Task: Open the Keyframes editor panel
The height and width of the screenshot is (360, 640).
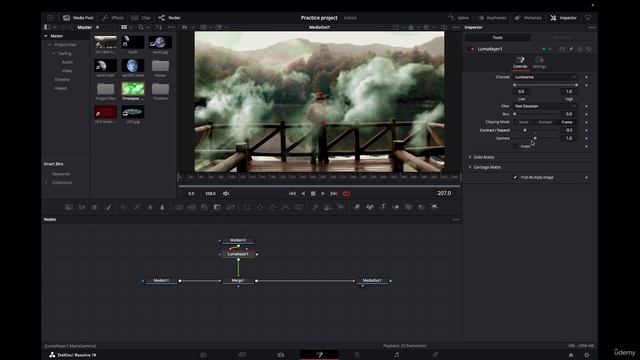Action: click(492, 18)
